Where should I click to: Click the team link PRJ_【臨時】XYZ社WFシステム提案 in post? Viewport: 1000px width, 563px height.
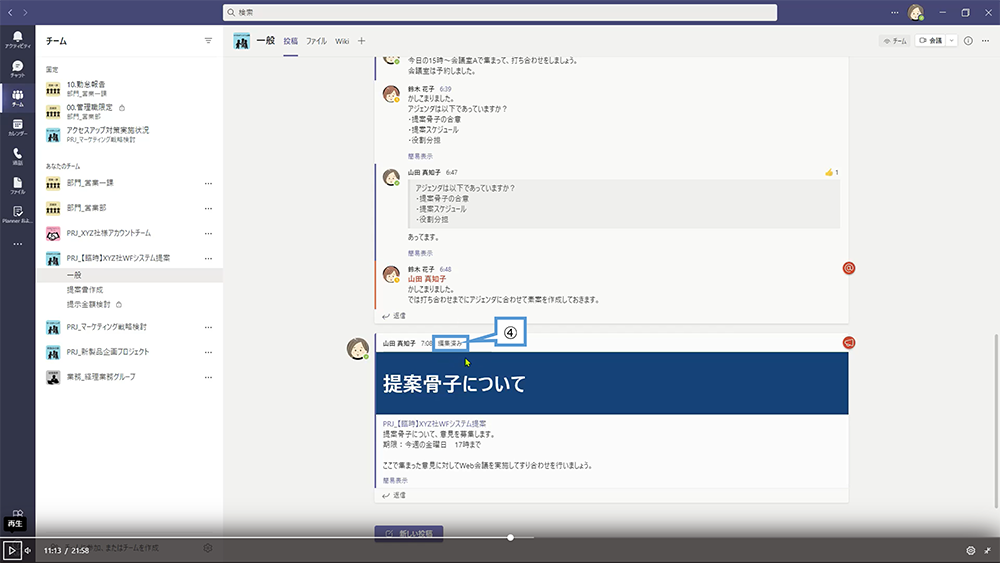[x=434, y=423]
